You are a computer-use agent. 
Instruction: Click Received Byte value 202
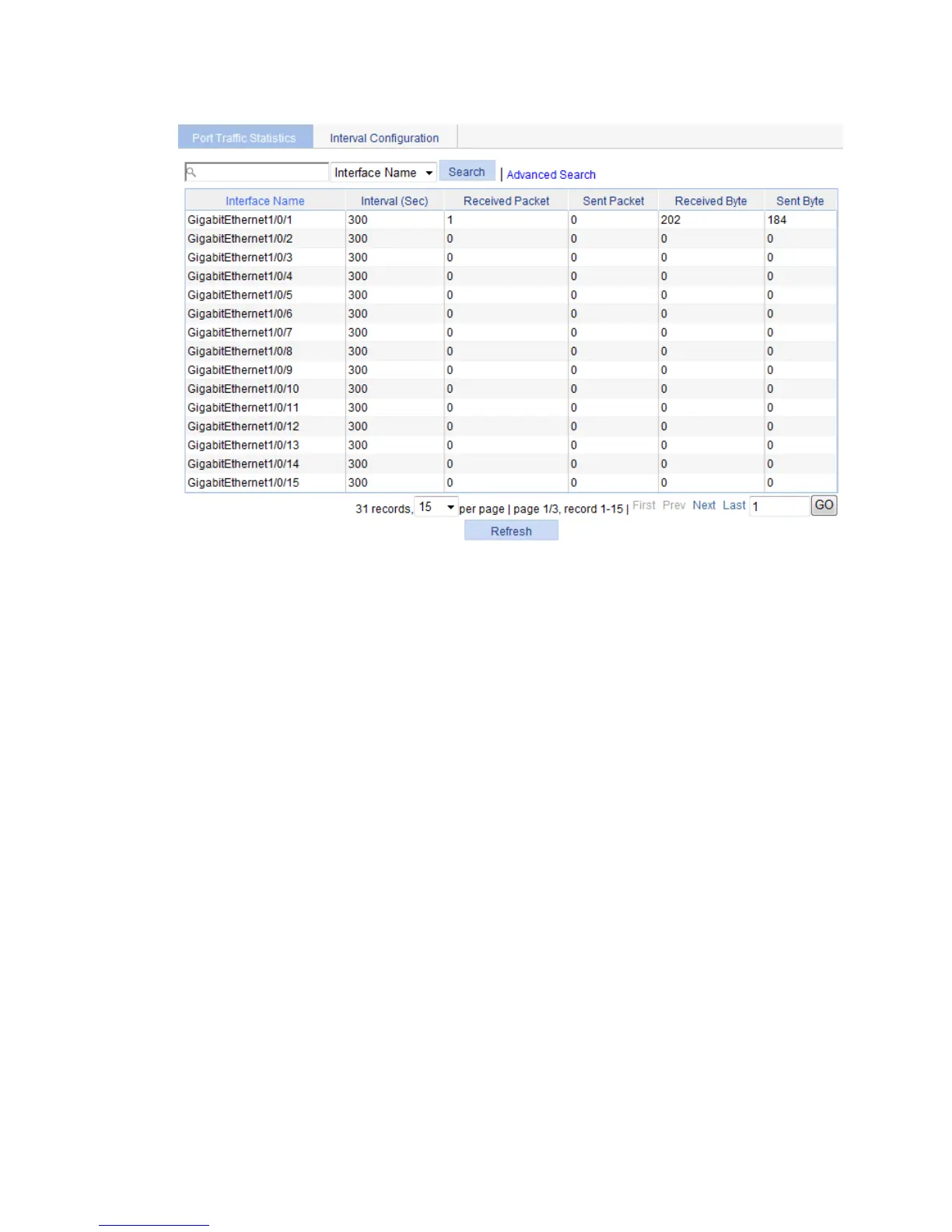670,220
